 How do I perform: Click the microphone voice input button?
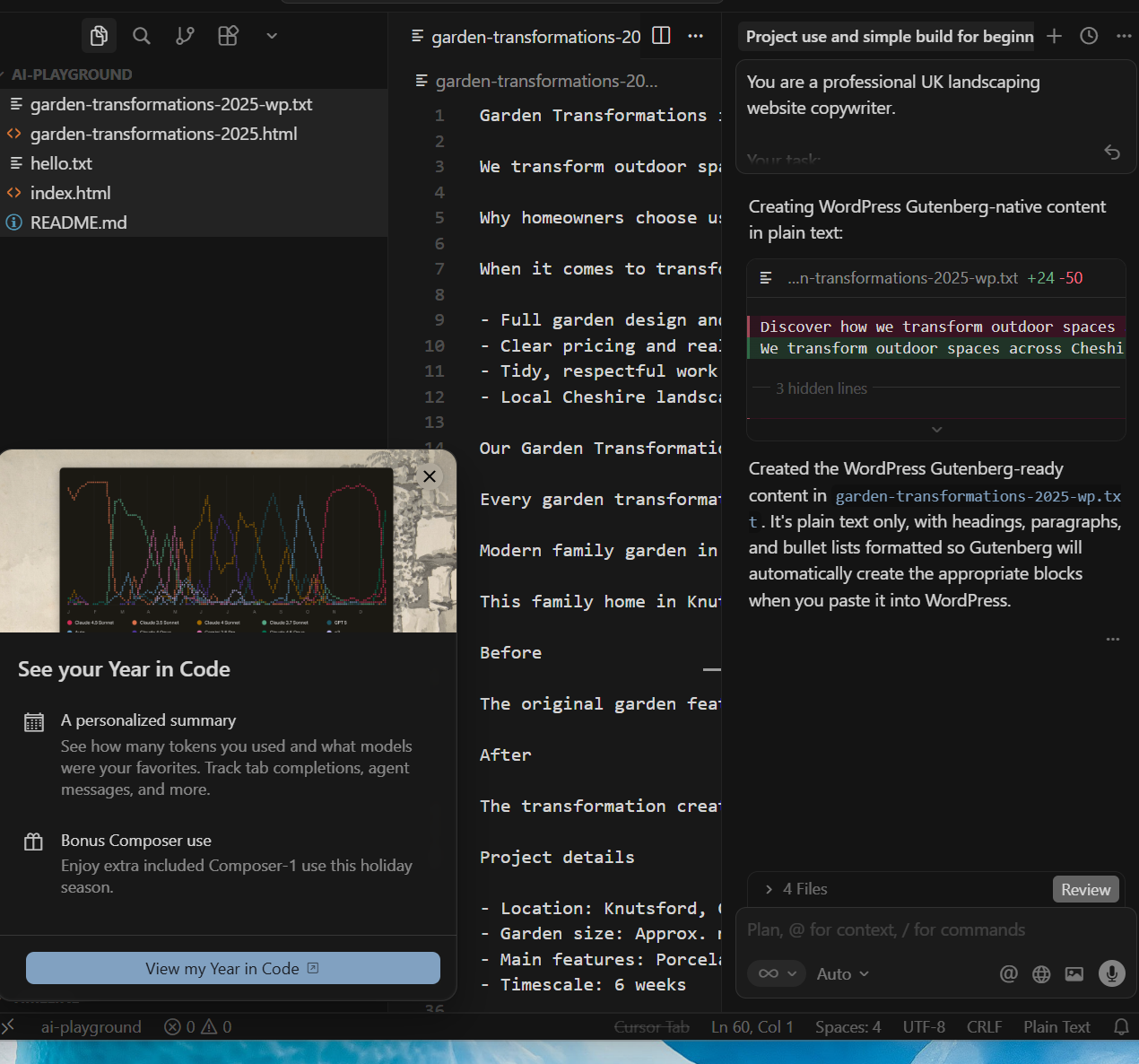click(x=1112, y=973)
